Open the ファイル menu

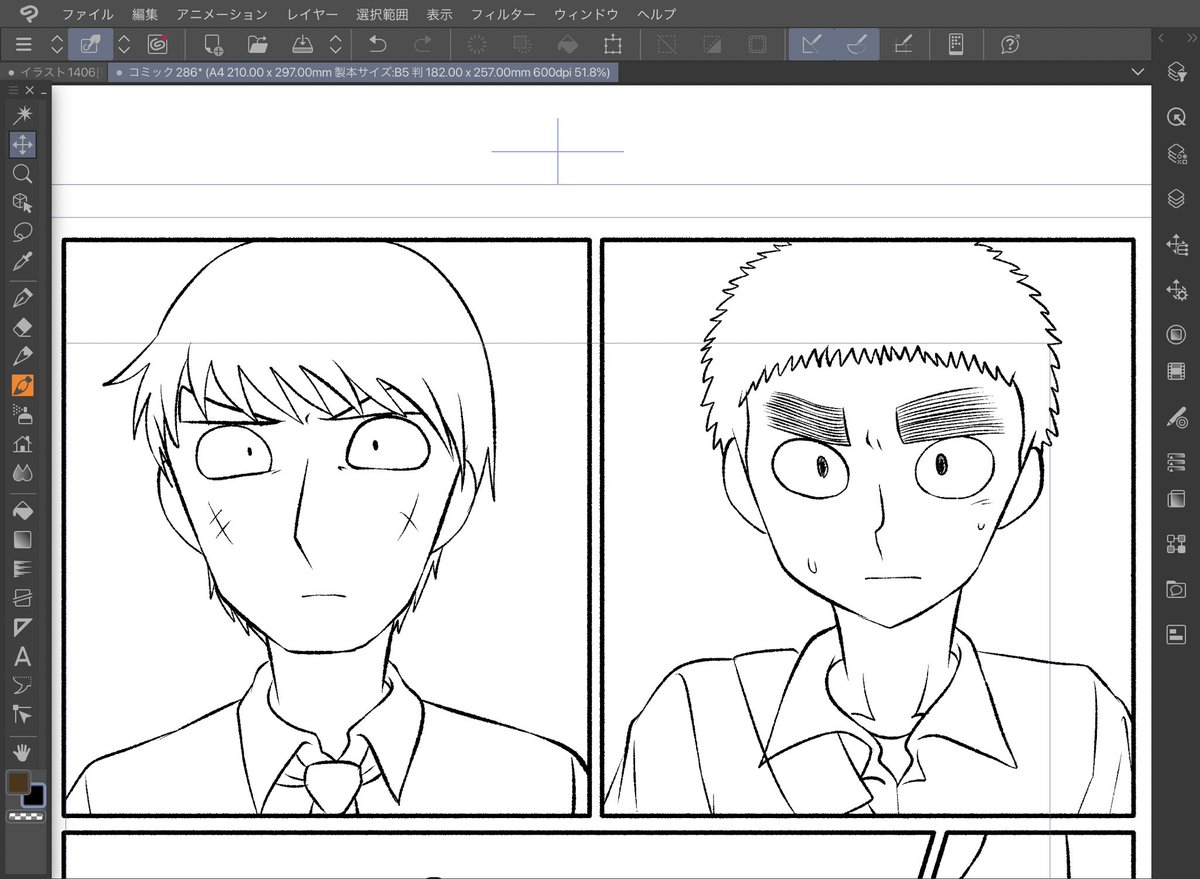point(87,14)
